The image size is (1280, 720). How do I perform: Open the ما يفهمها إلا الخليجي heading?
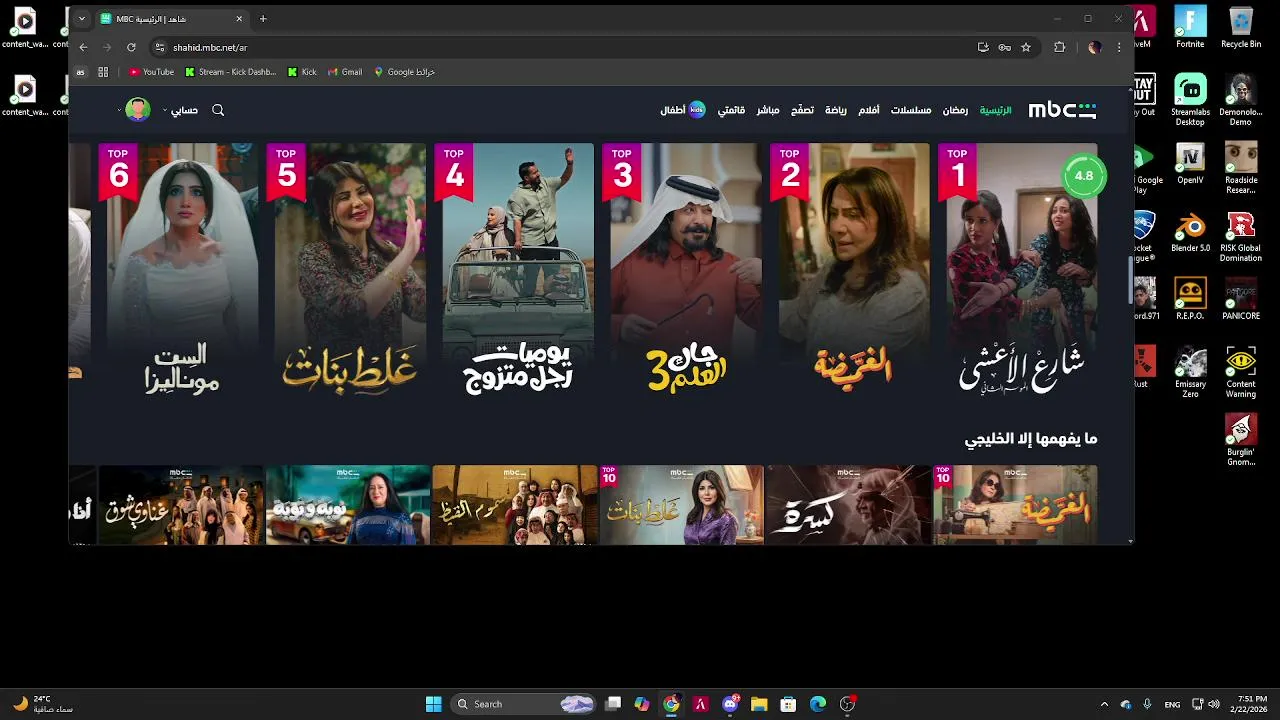1030,439
